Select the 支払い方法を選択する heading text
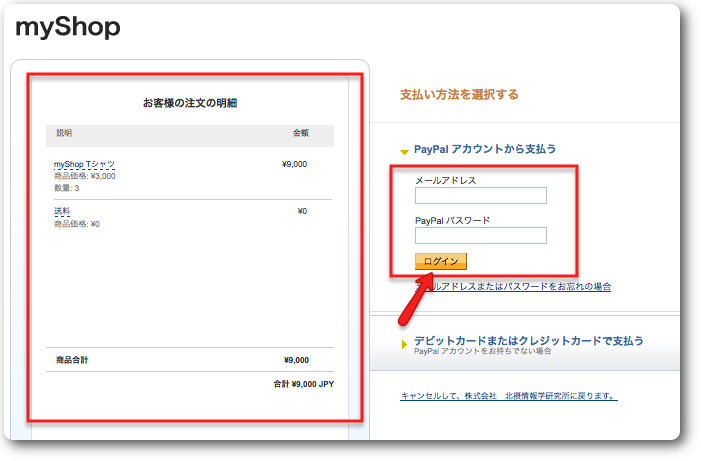The image size is (701, 461). pyautogui.click(x=459, y=94)
